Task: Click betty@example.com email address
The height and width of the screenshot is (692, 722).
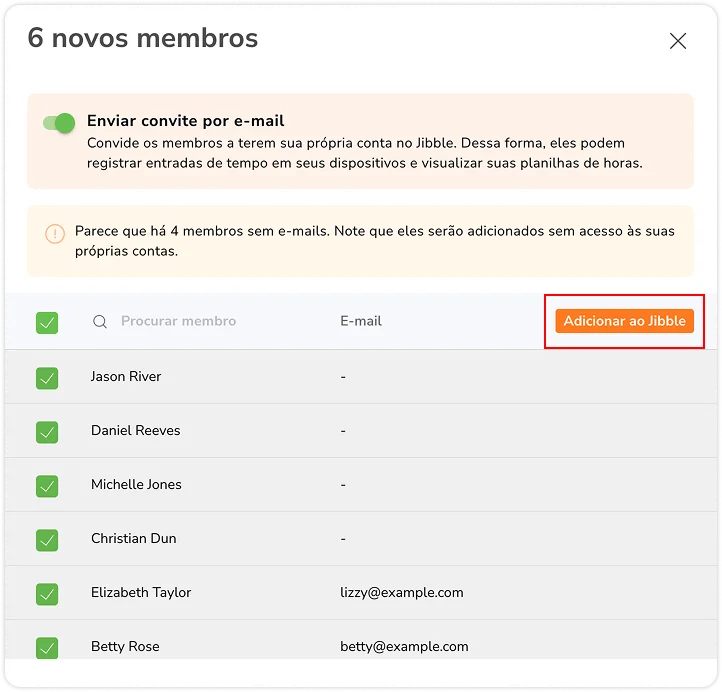Action: click(x=404, y=647)
